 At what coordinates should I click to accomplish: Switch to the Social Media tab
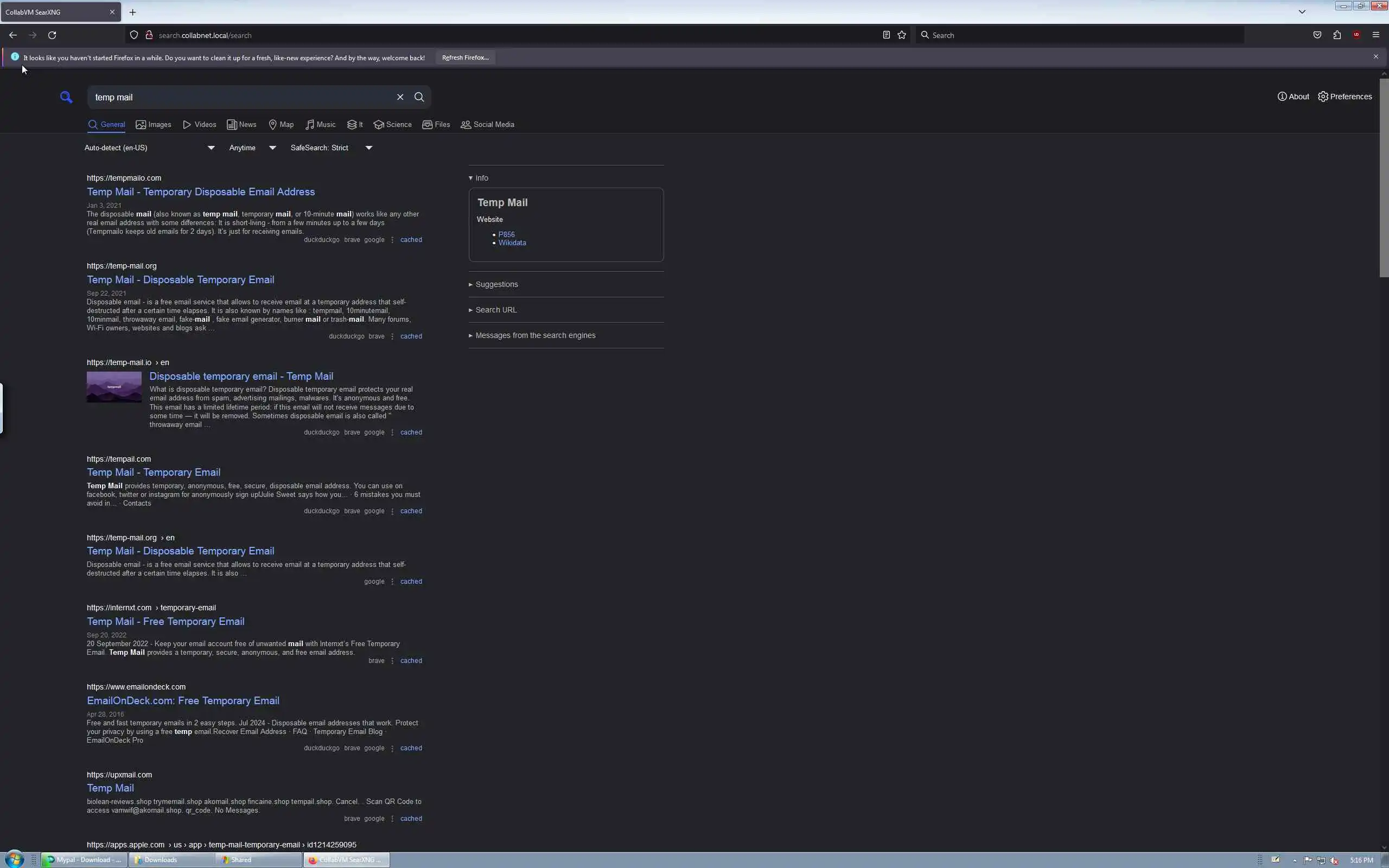click(487, 125)
